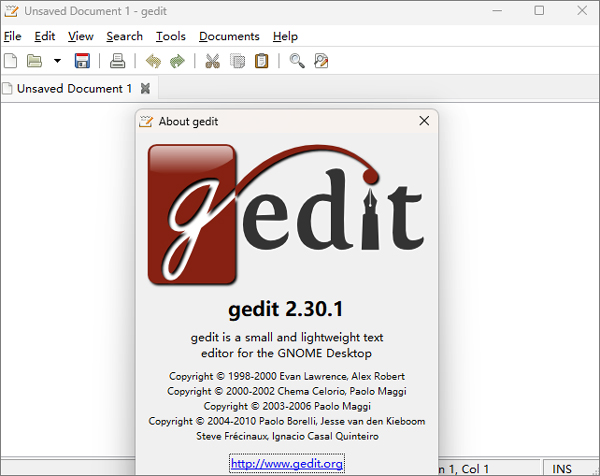Open Find with the magnifier icon
The image size is (600, 476).
(297, 61)
